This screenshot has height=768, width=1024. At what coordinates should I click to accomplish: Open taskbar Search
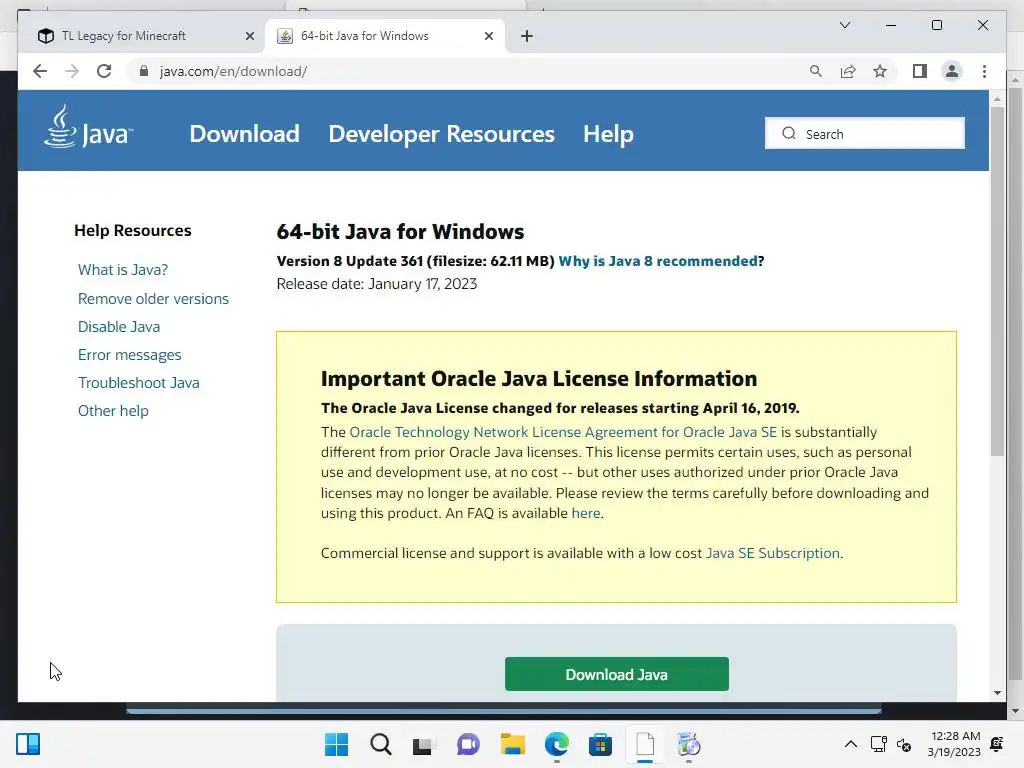pyautogui.click(x=380, y=744)
